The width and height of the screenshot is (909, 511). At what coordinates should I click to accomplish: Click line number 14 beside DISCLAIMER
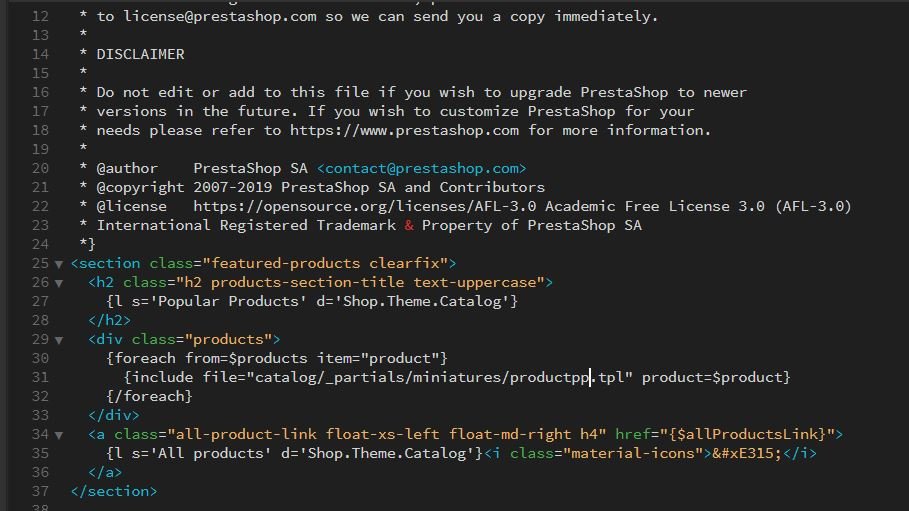coord(40,55)
